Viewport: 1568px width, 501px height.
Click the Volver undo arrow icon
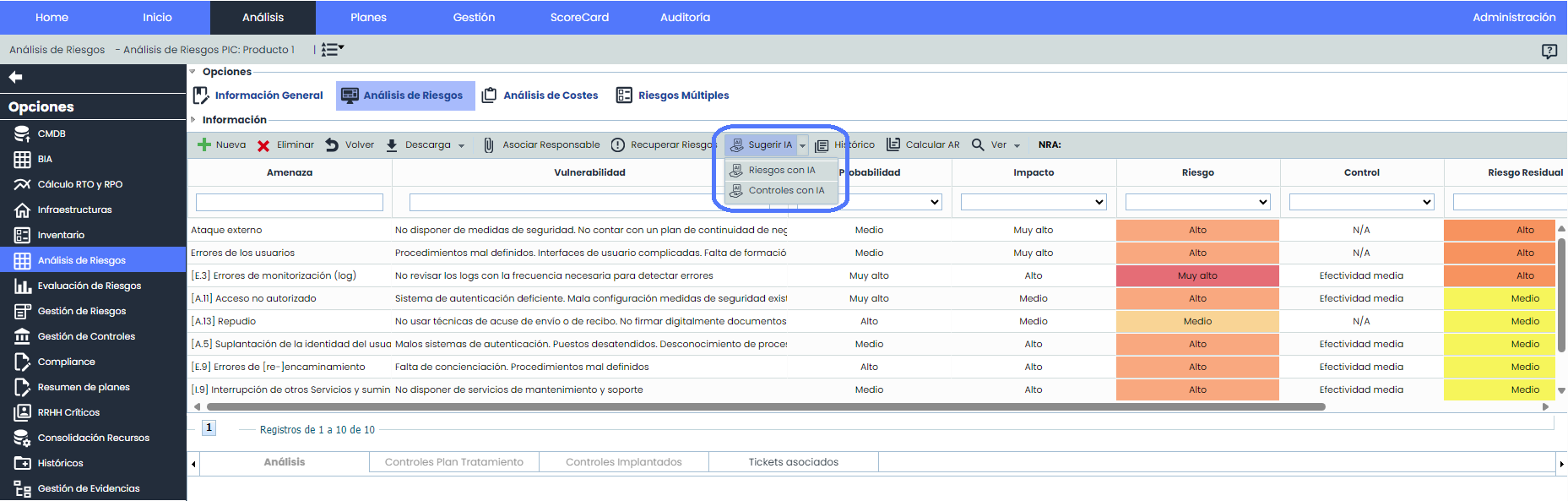[332, 145]
